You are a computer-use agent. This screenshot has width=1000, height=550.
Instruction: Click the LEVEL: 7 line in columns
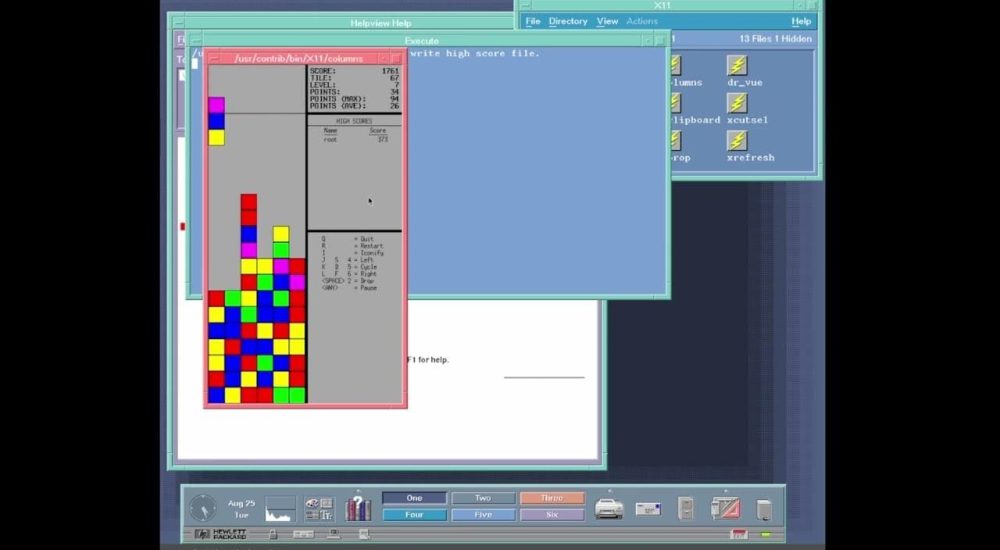[354, 85]
